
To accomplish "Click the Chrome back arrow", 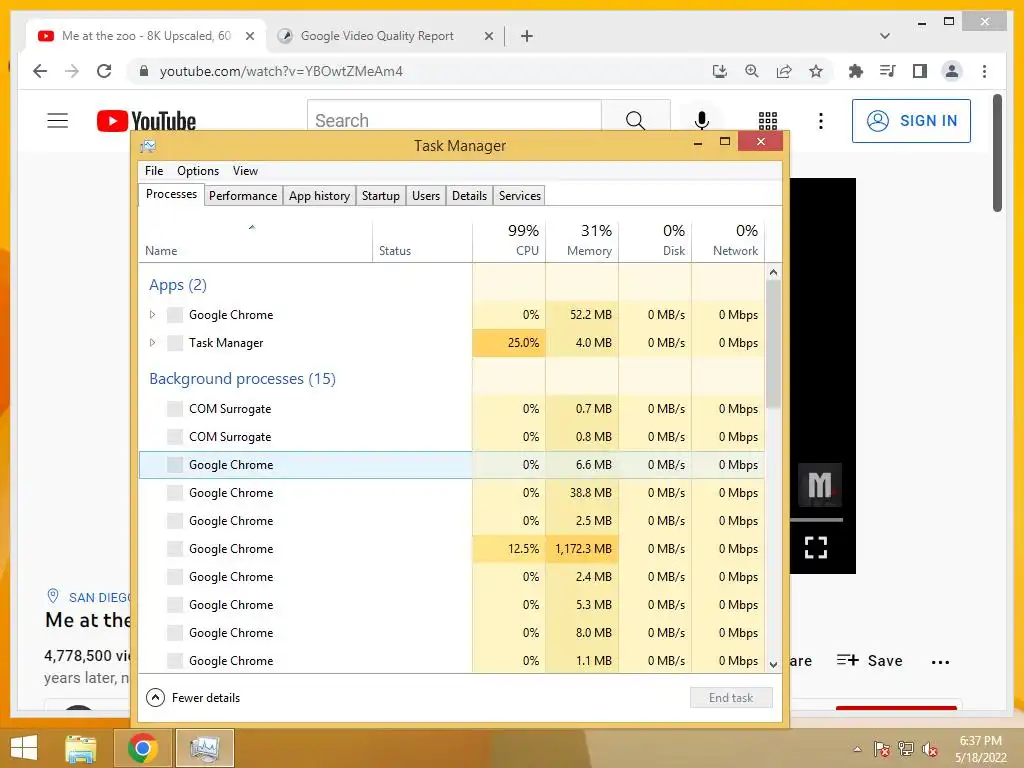I will tap(40, 71).
